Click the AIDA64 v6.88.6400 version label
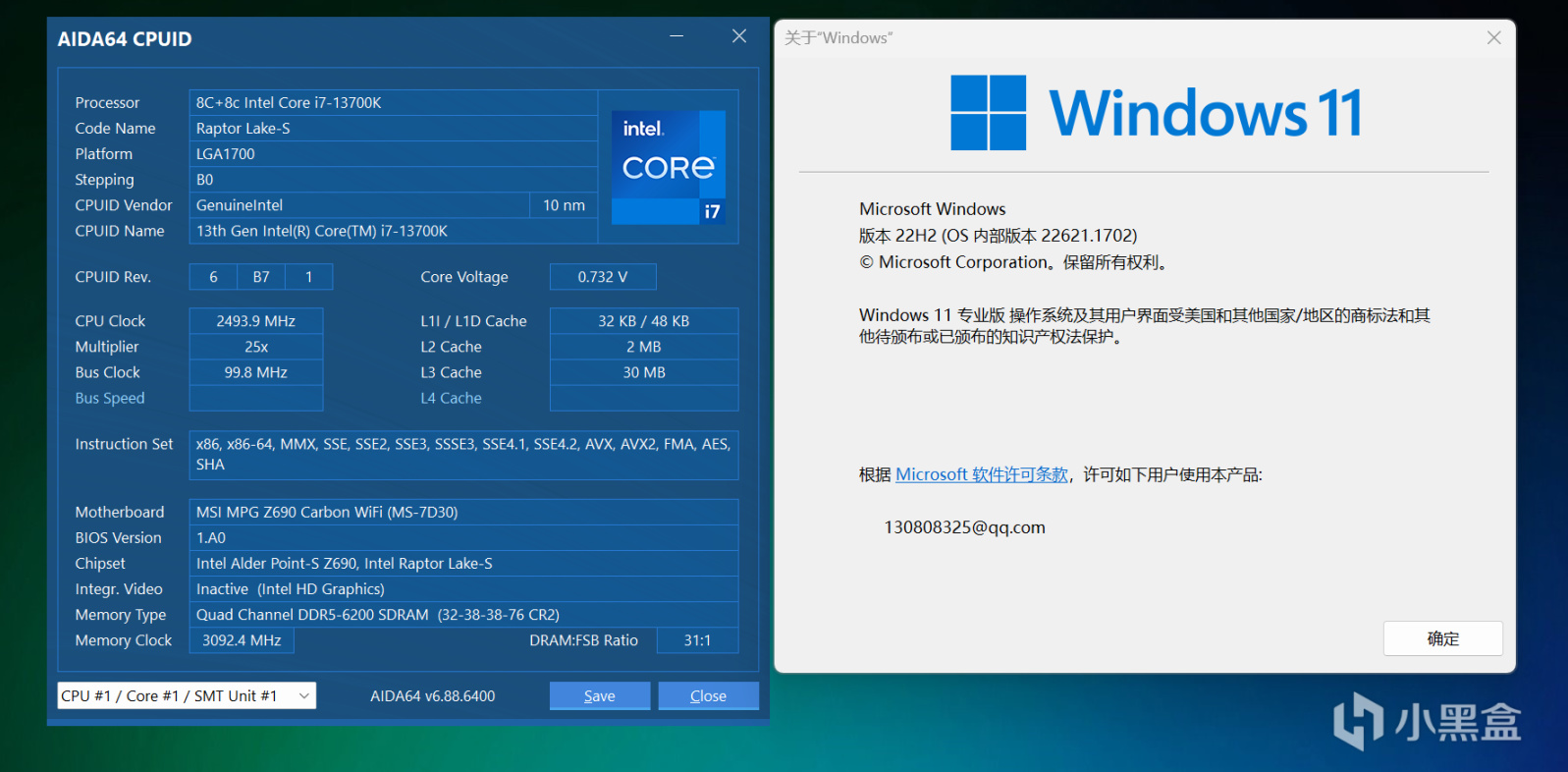This screenshot has width=1568, height=772. coord(433,695)
